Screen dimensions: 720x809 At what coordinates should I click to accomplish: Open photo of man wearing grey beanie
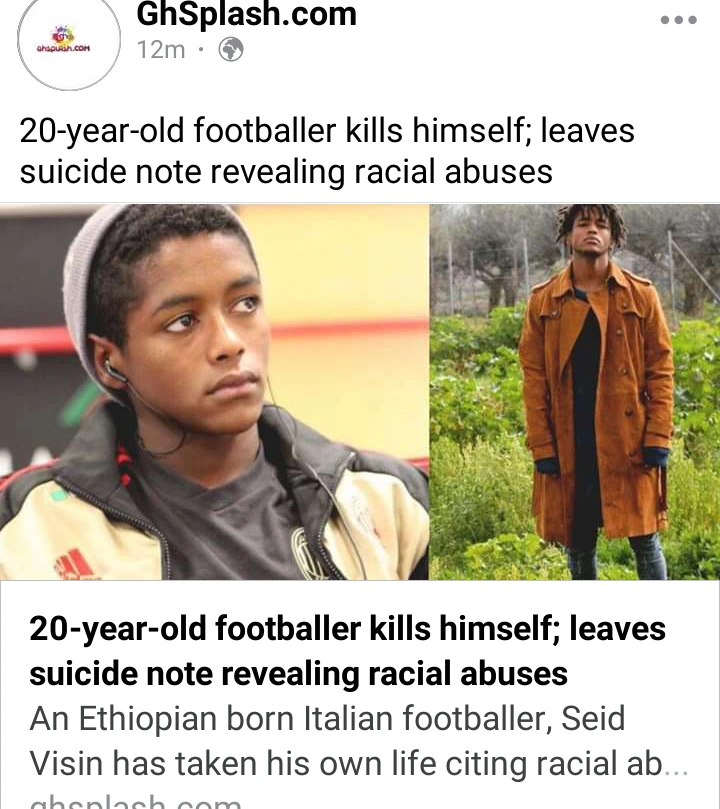tap(214, 392)
